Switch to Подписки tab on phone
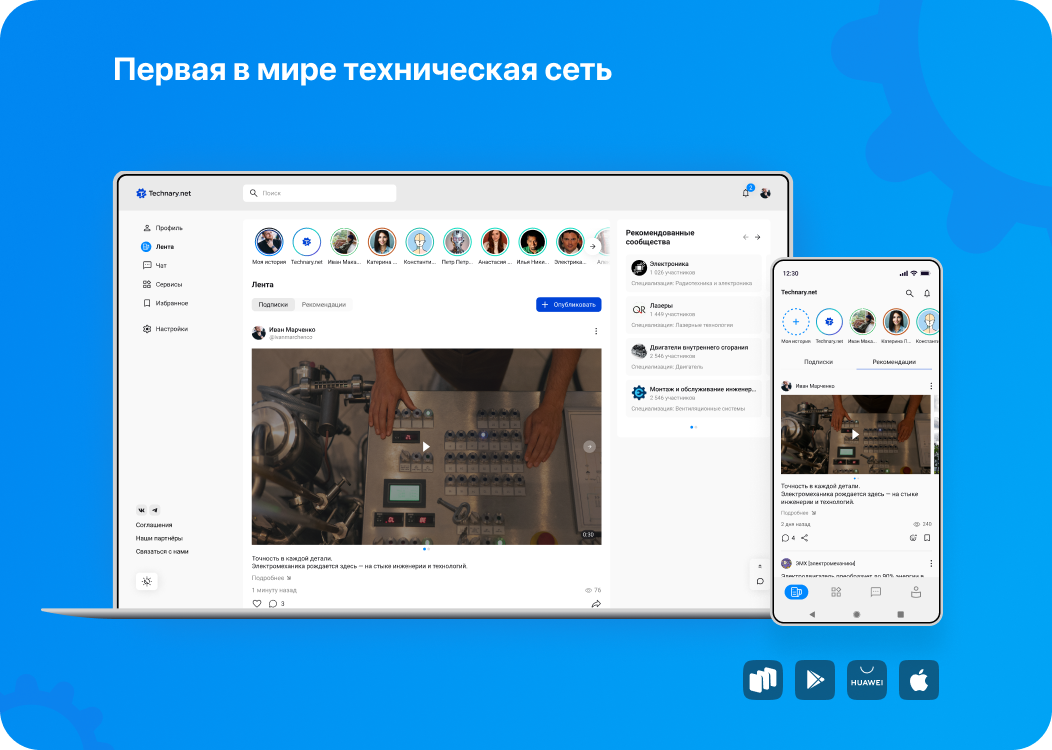The height and width of the screenshot is (750, 1052). point(819,362)
